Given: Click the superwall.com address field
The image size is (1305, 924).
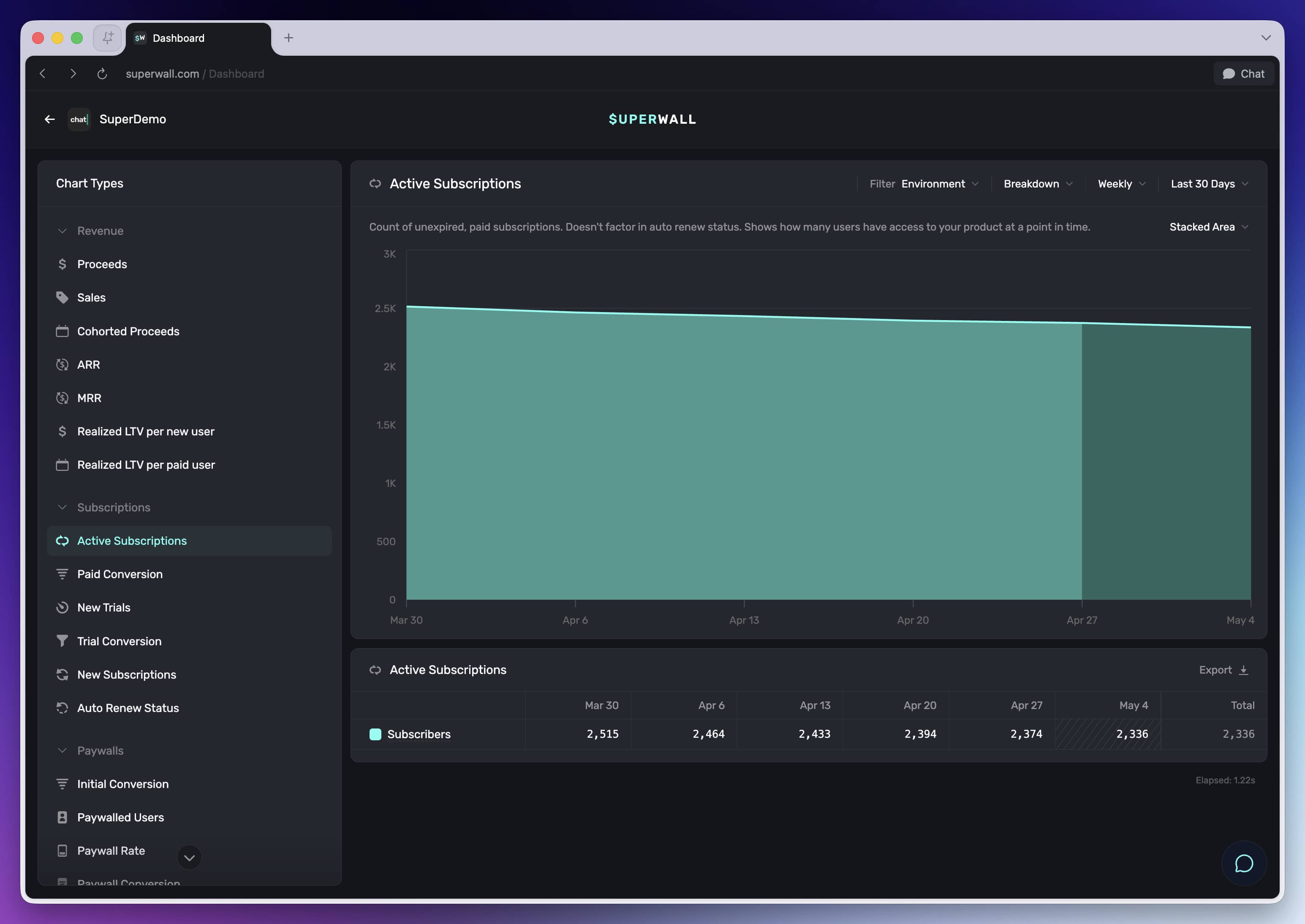Looking at the screenshot, I should pos(195,74).
